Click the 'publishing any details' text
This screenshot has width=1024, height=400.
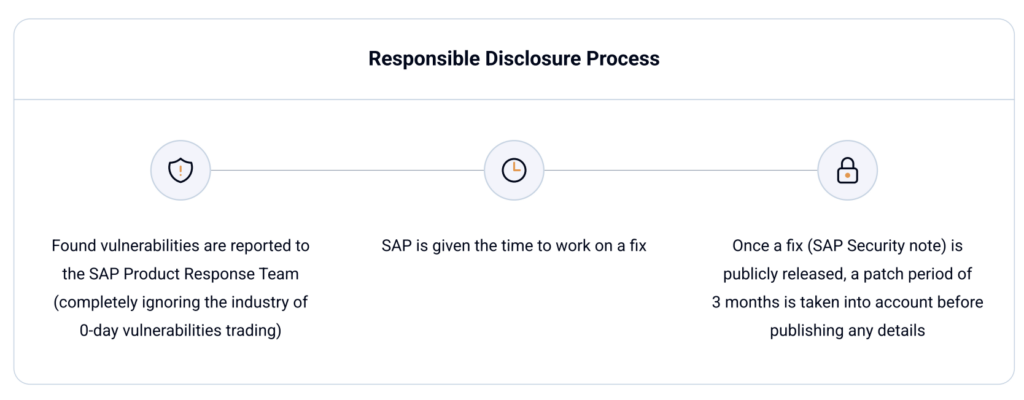pyautogui.click(x=847, y=331)
